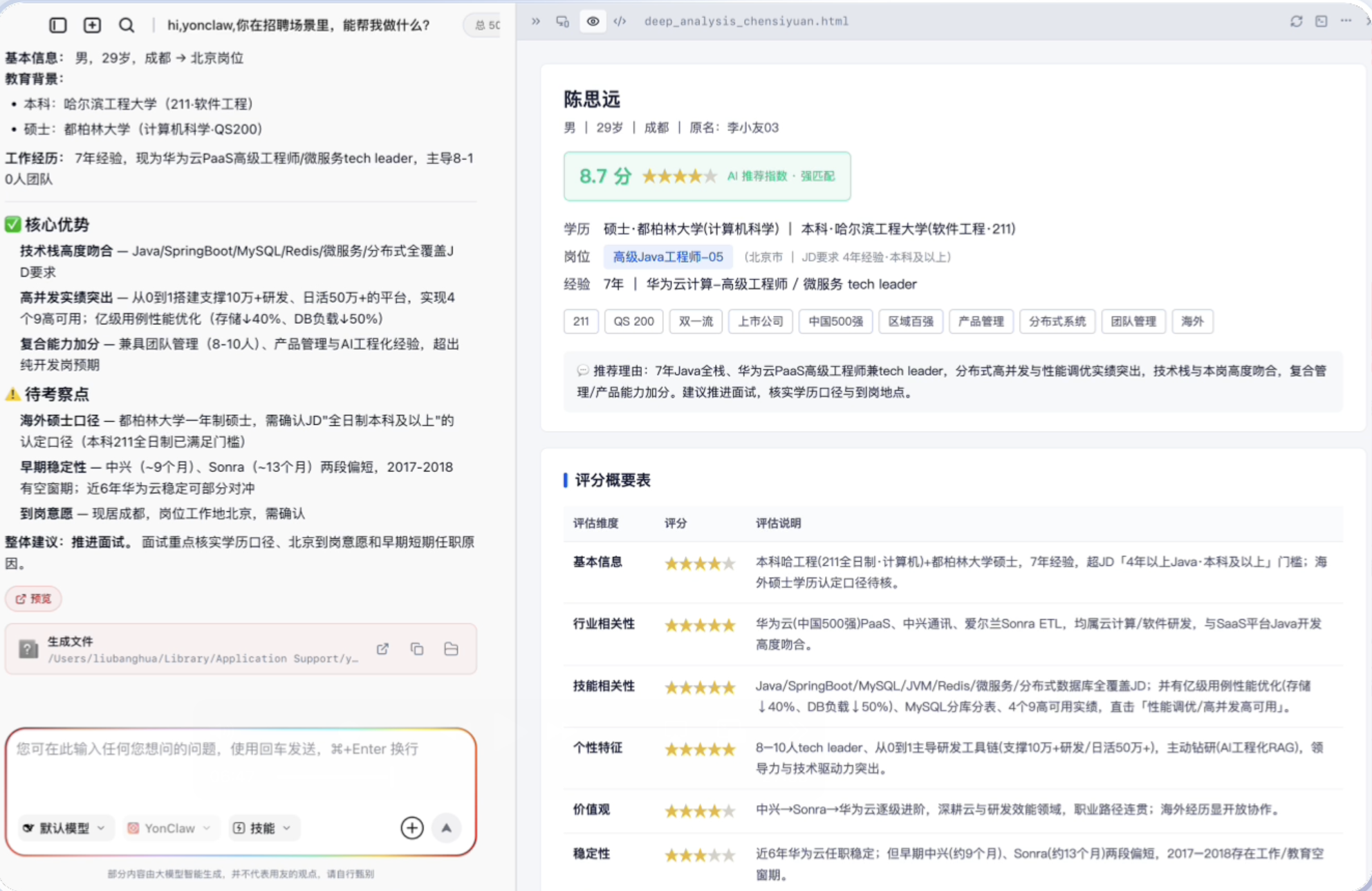Click the 区域百强 tag

[x=911, y=322]
